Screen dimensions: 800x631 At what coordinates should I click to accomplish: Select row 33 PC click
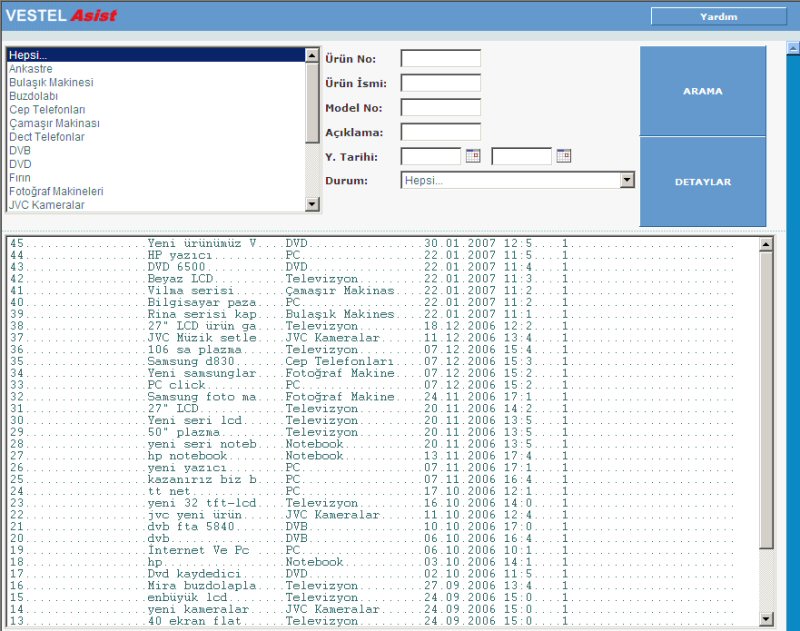[383, 385]
